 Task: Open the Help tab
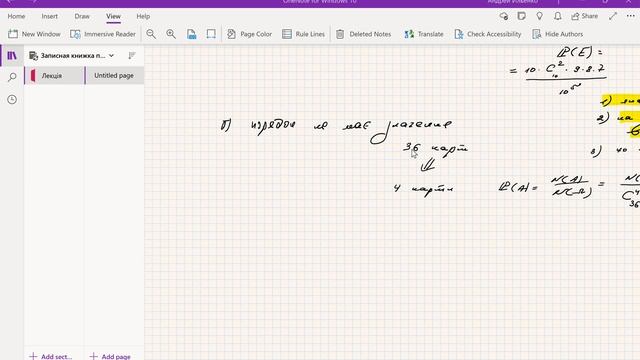coord(143,16)
